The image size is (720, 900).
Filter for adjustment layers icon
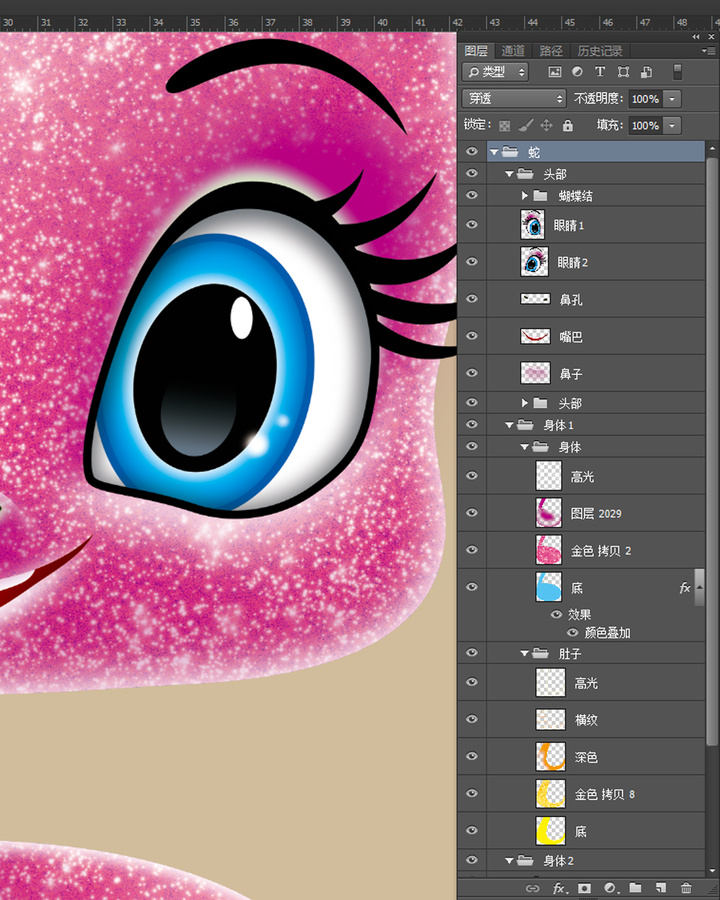click(578, 72)
